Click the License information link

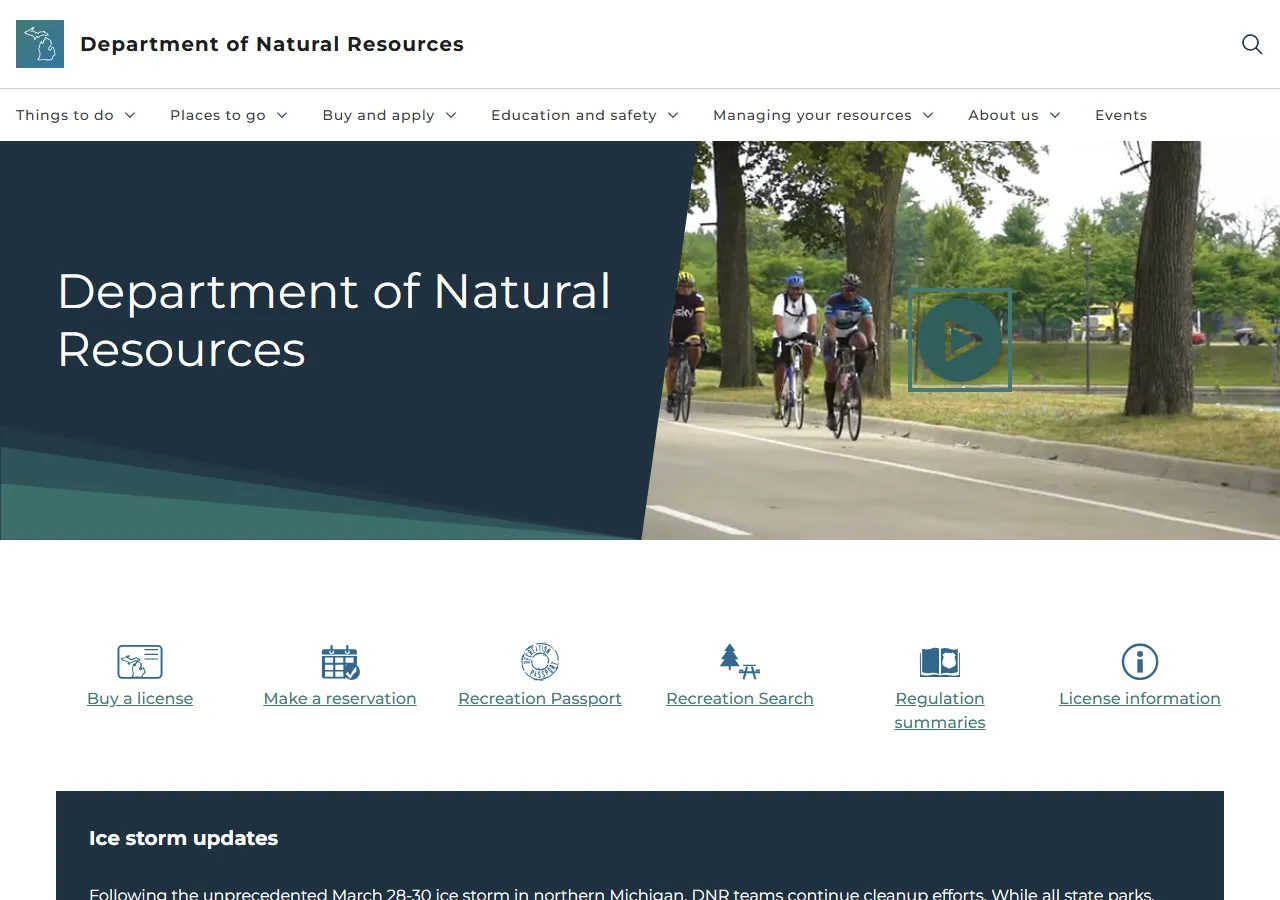[1140, 698]
